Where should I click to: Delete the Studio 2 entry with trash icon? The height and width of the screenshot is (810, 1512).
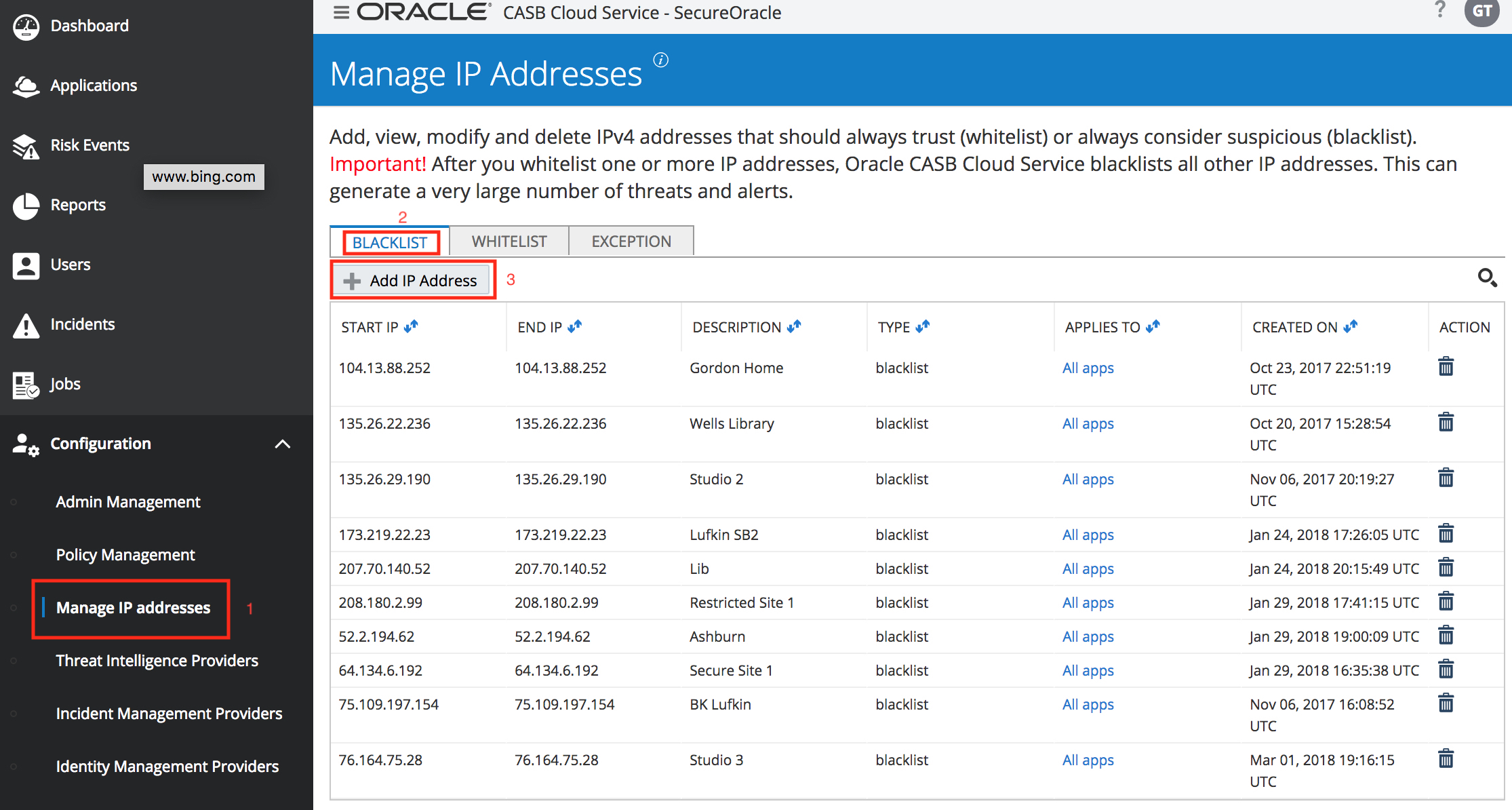(x=1446, y=478)
